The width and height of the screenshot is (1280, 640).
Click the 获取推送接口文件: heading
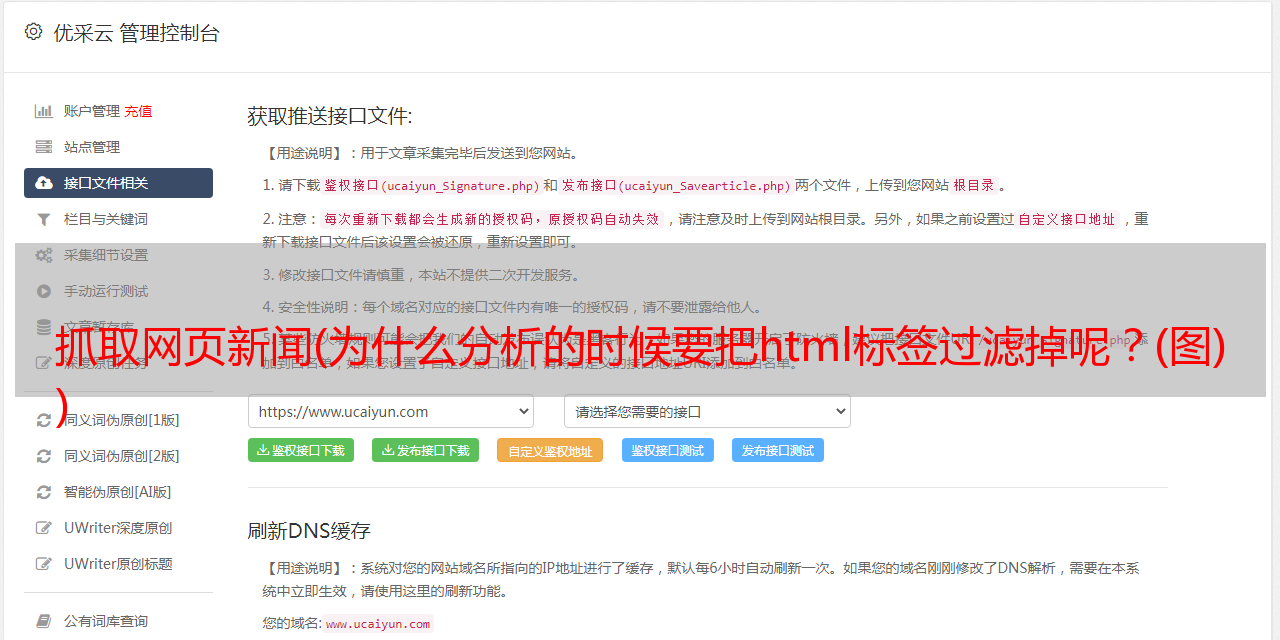click(330, 116)
